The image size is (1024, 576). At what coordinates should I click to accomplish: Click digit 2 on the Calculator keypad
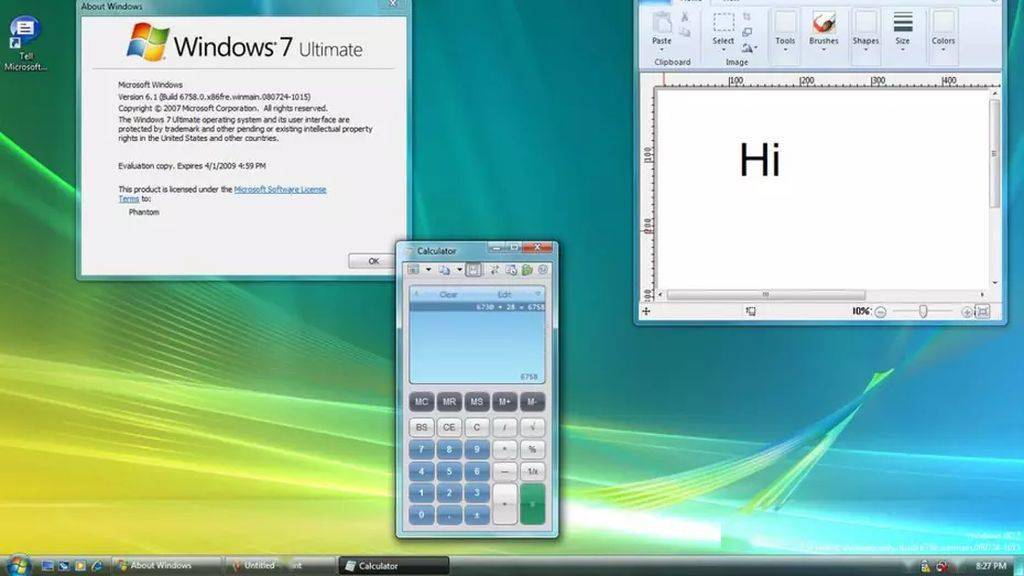click(x=449, y=492)
